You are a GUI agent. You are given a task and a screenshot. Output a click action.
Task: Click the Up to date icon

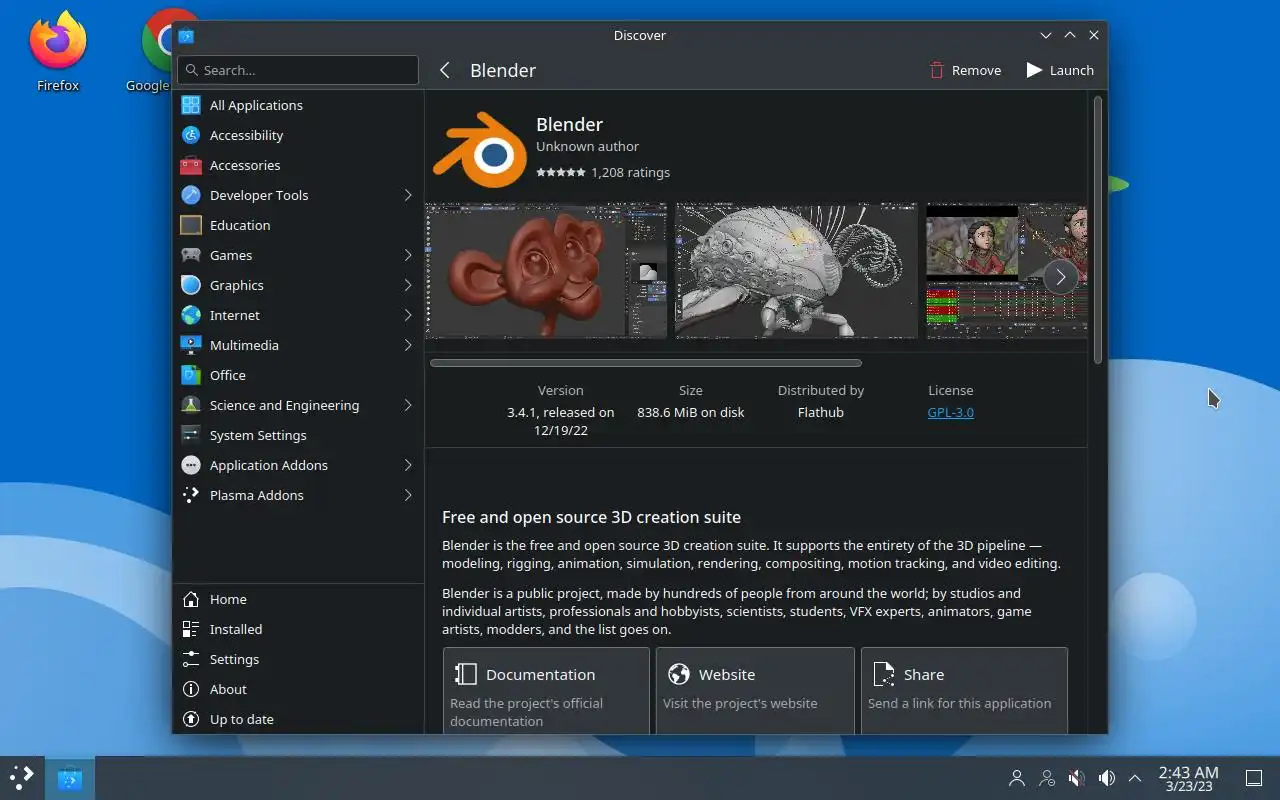[191, 719]
